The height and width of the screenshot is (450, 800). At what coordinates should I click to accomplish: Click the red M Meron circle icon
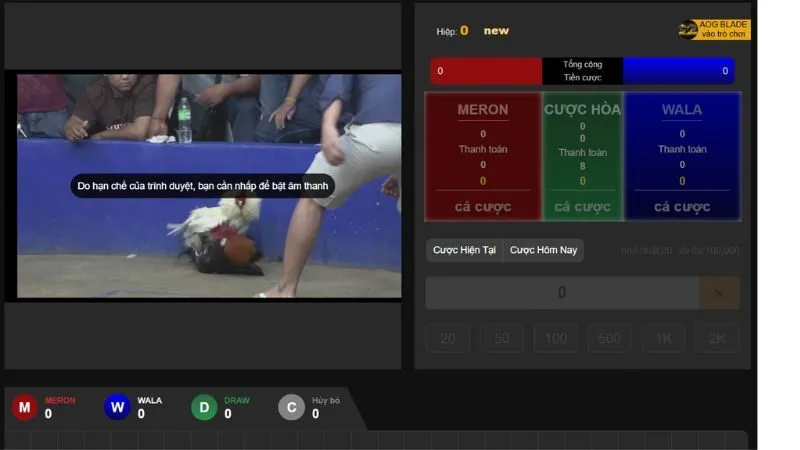point(25,407)
